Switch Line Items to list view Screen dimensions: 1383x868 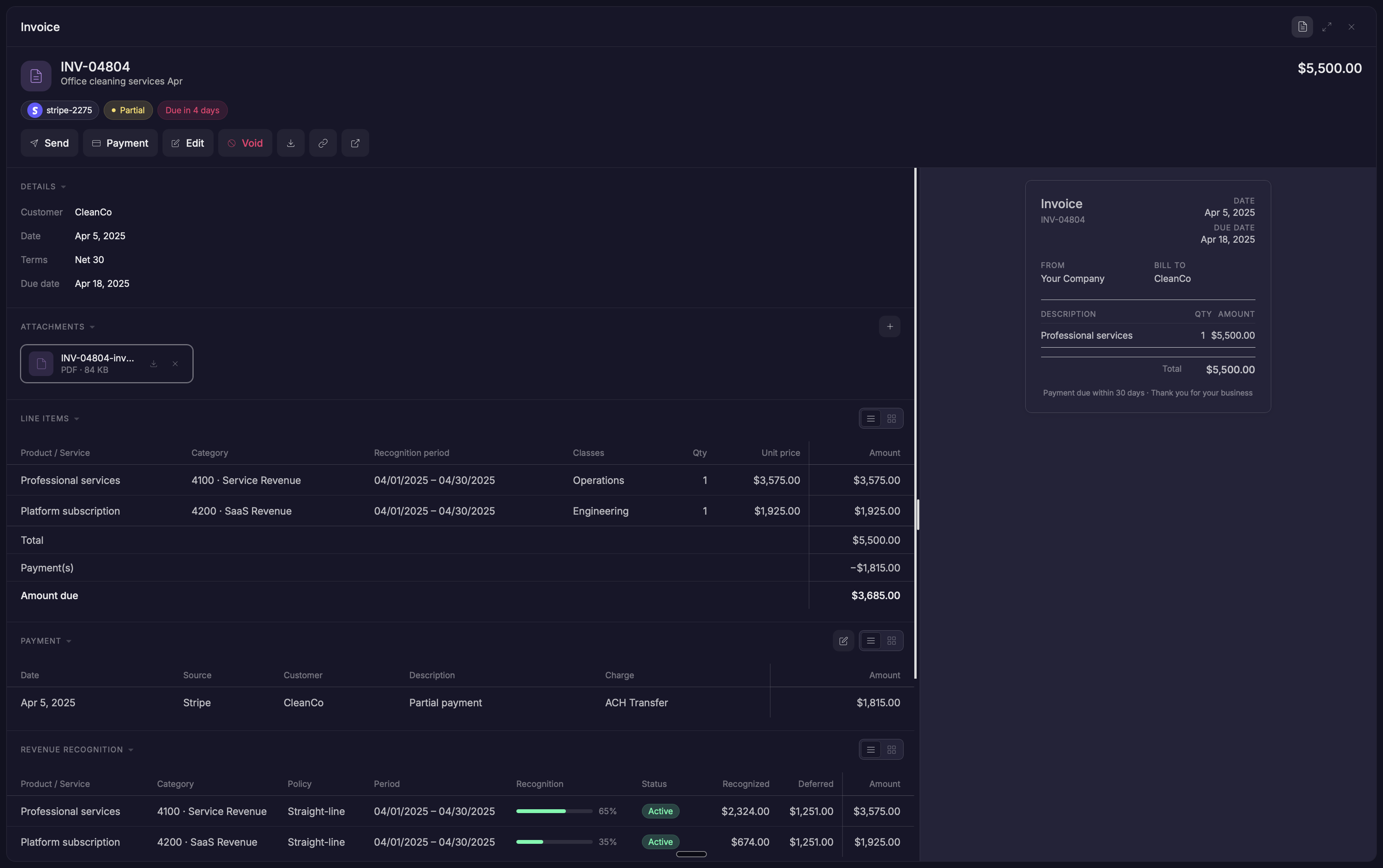[x=871, y=419]
